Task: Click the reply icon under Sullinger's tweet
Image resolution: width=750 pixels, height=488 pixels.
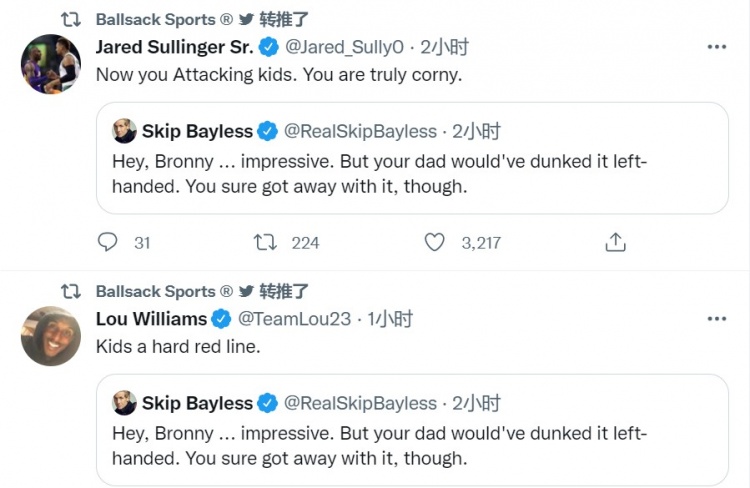Action: click(x=109, y=242)
